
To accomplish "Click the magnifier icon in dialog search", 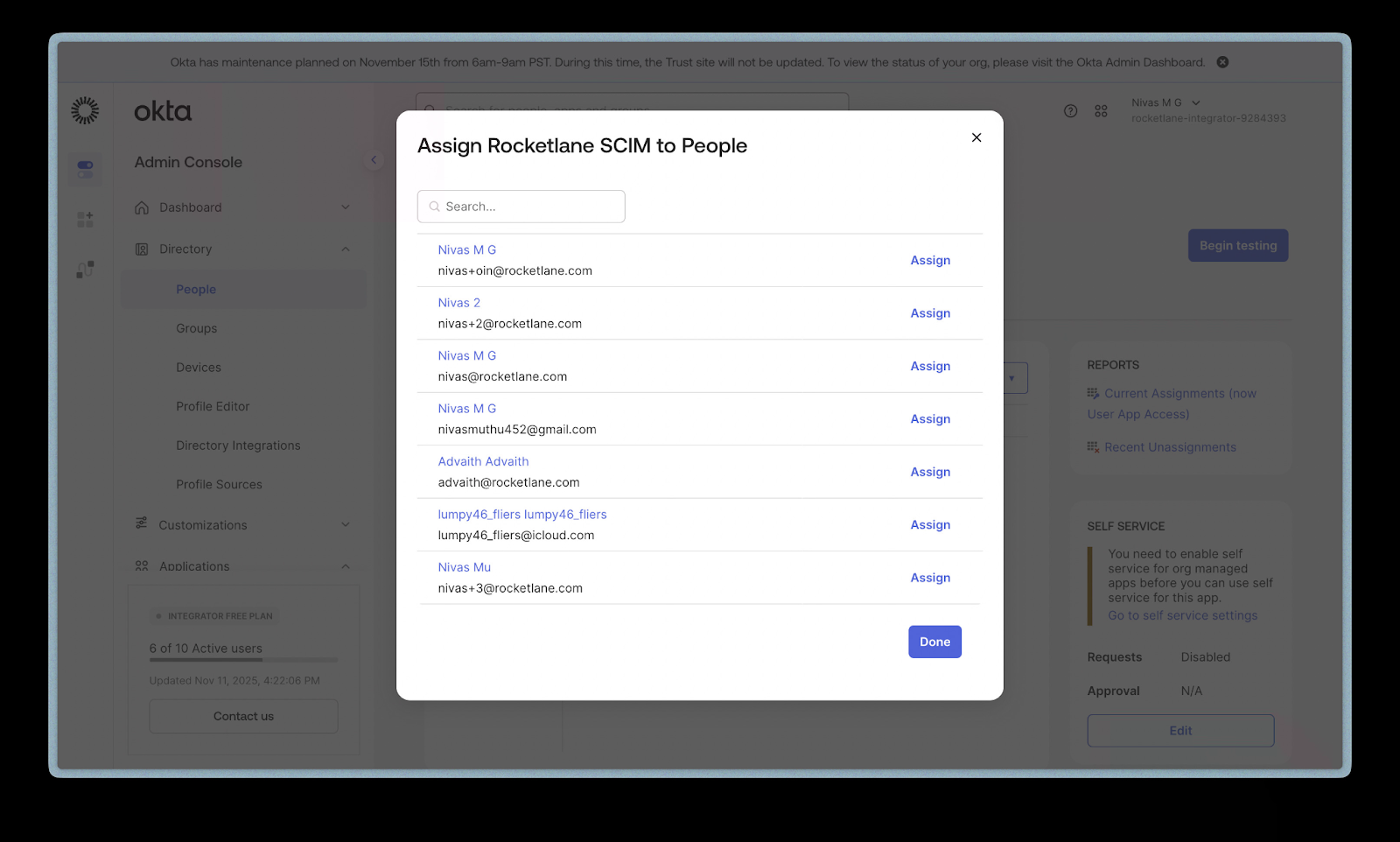I will [434, 207].
